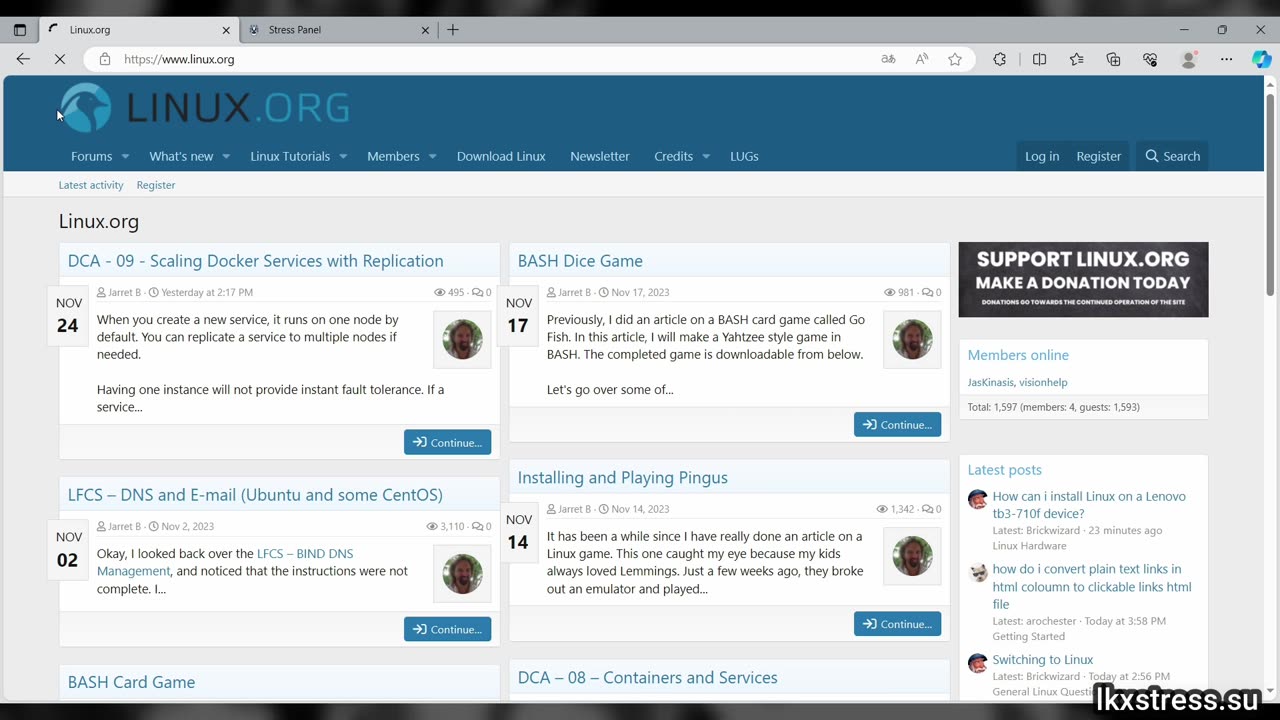Viewport: 1280px width, 720px height.
Task: Click Brickwizard avatar beside Lenovo post
Action: click(978, 499)
